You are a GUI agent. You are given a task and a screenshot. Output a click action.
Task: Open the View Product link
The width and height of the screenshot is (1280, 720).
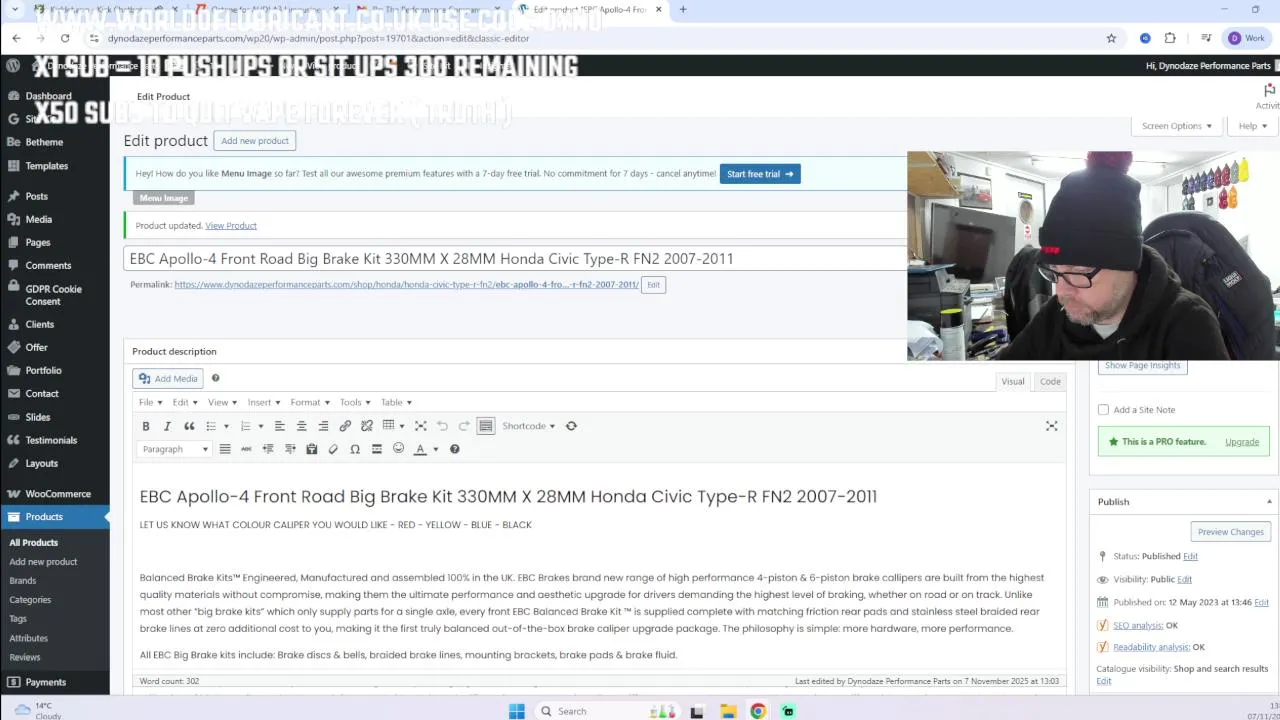coord(231,226)
